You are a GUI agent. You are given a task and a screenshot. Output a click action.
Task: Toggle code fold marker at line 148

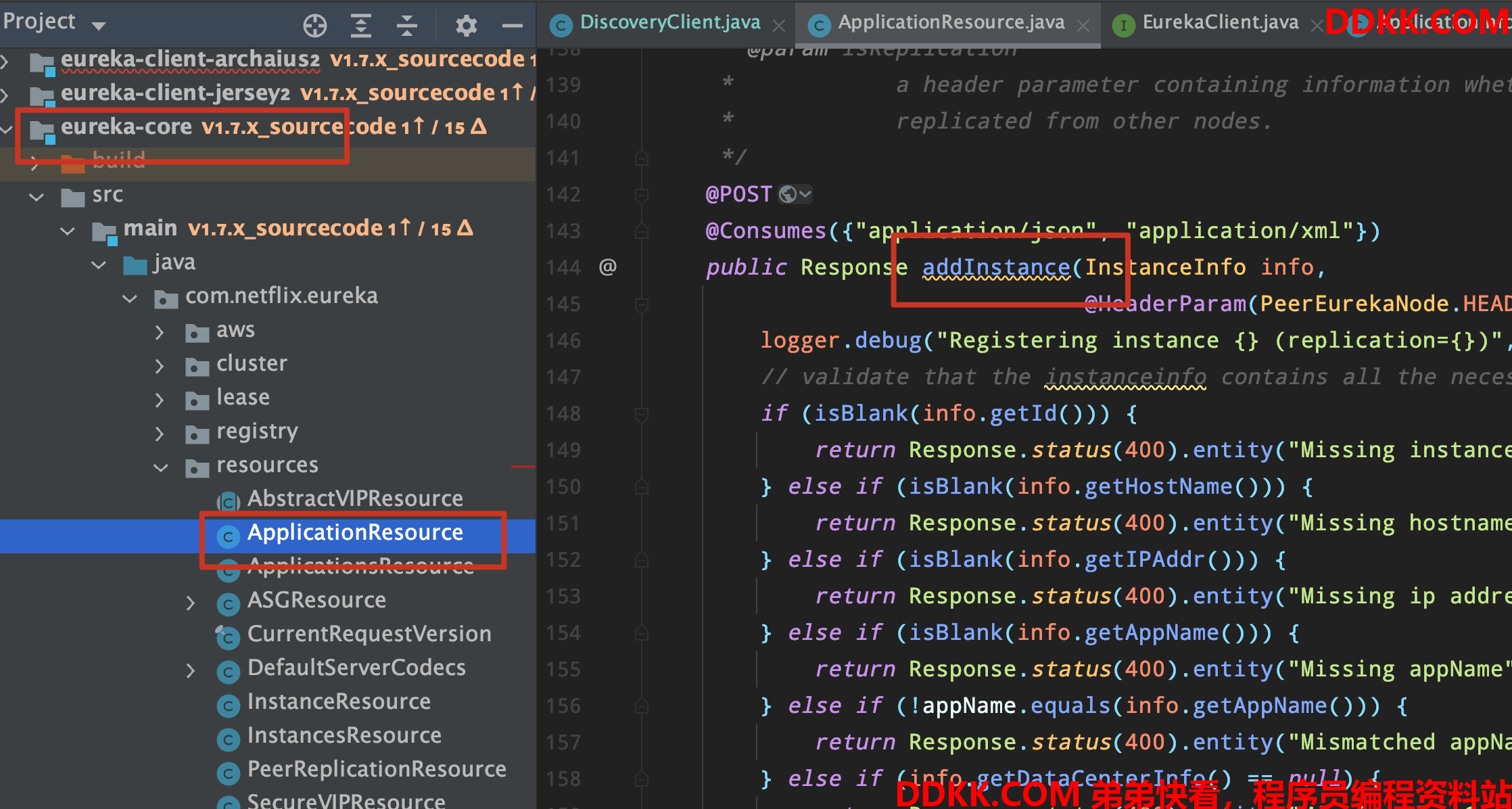tap(642, 414)
